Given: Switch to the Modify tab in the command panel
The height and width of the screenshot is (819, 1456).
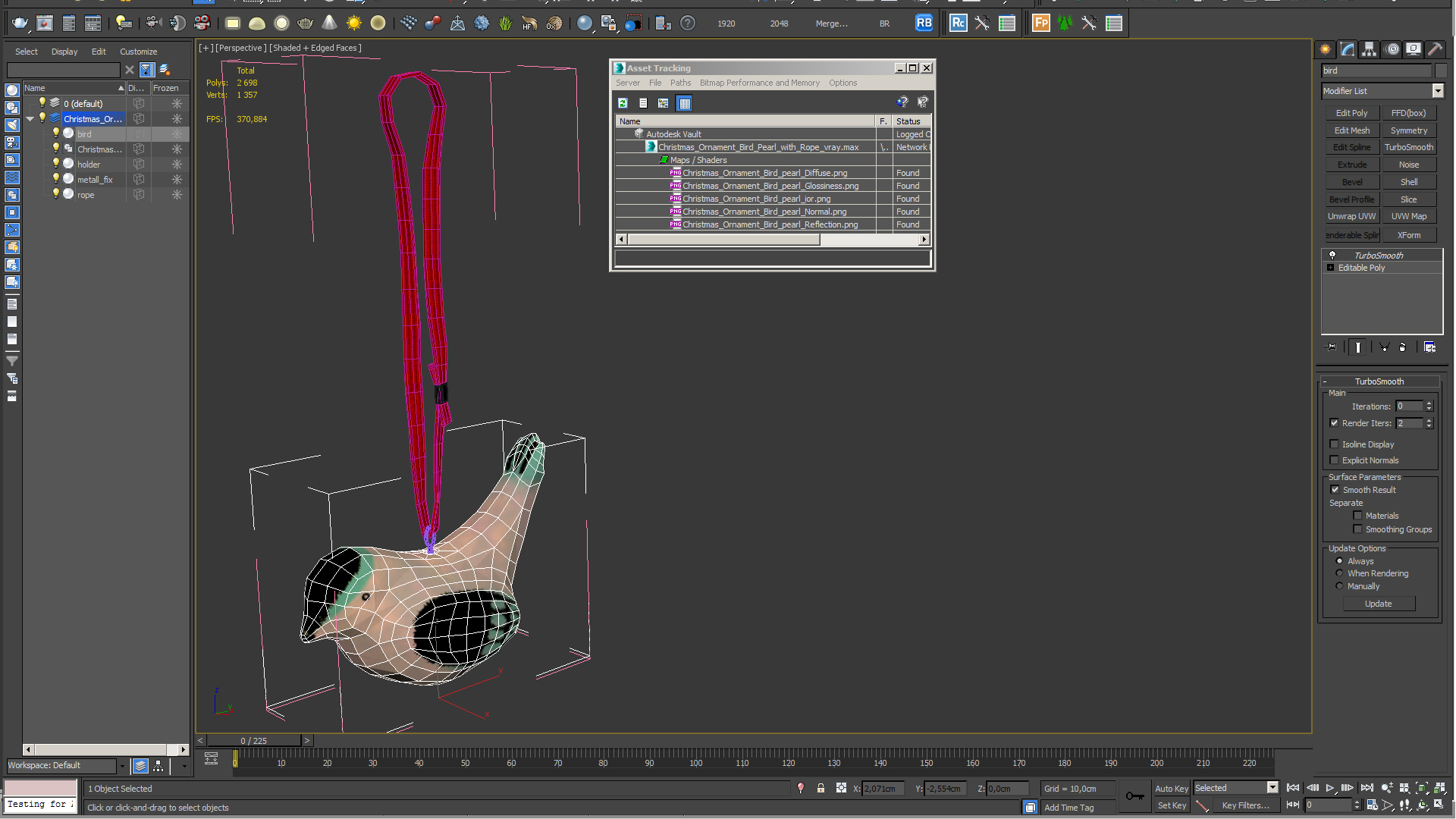Looking at the screenshot, I should (1348, 49).
